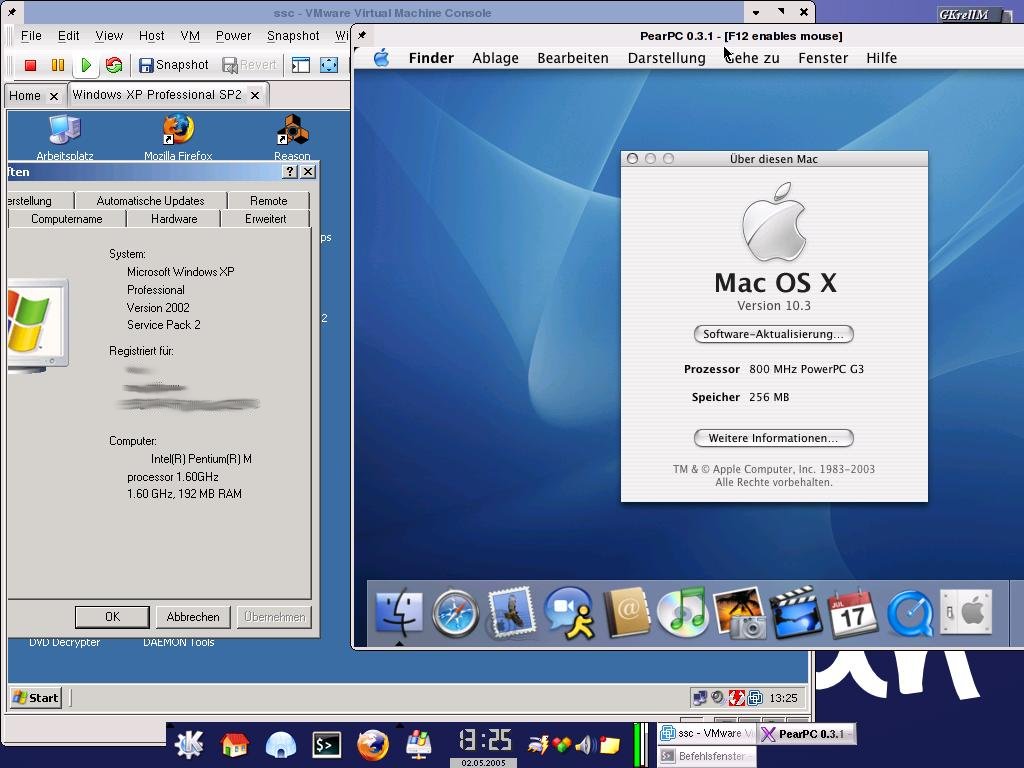Open the Darstellung menu
Image resolution: width=1024 pixels, height=768 pixels.
667,58
